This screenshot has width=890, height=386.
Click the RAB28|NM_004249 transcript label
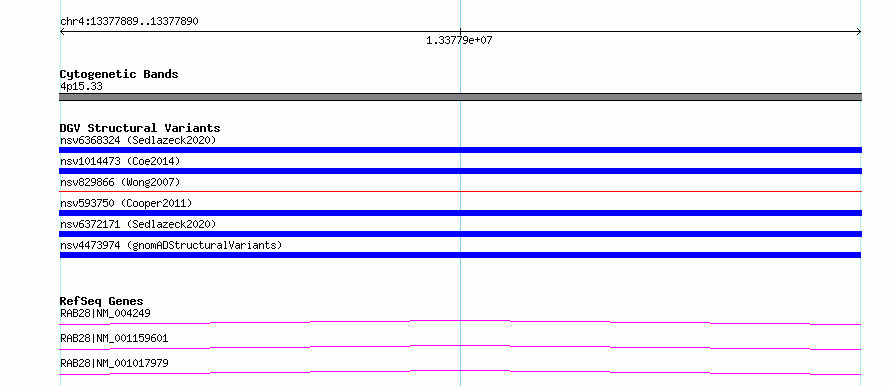(x=105, y=313)
